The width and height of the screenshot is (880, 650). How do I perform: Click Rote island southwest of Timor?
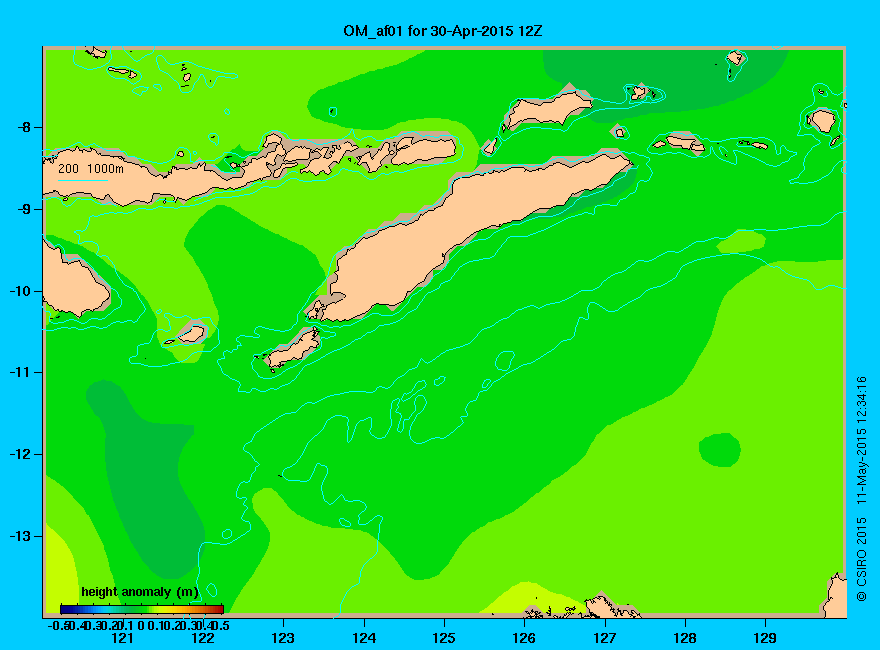293,349
